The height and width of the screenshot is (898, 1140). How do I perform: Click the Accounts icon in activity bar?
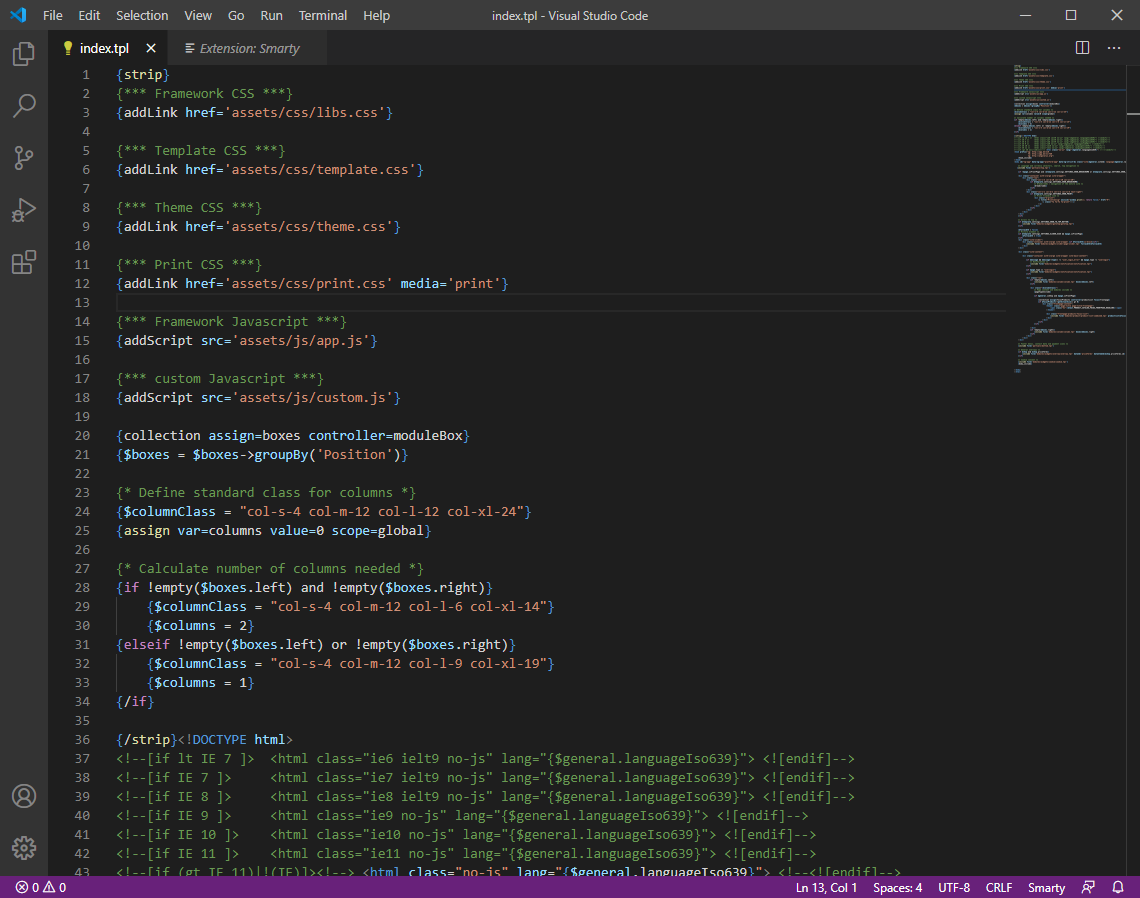pos(24,796)
